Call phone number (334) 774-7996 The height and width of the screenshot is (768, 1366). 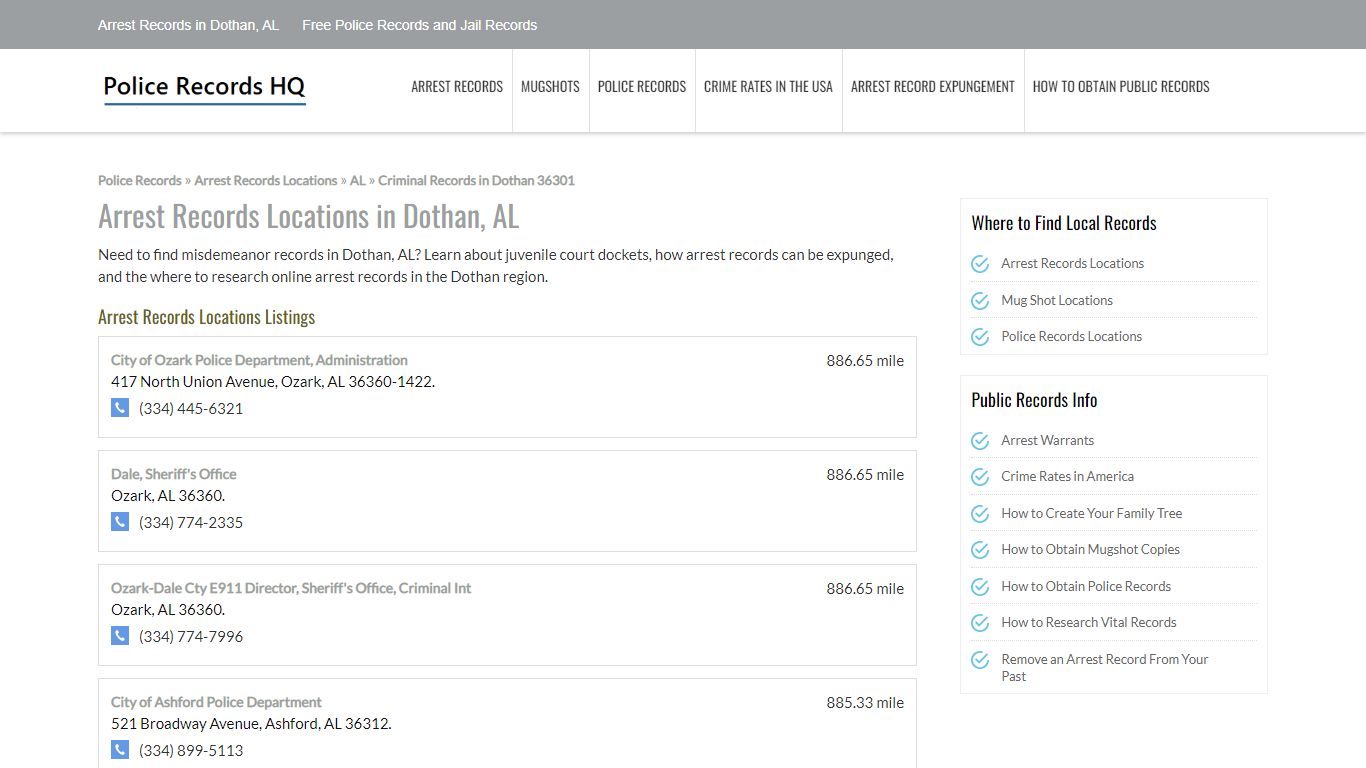[191, 636]
